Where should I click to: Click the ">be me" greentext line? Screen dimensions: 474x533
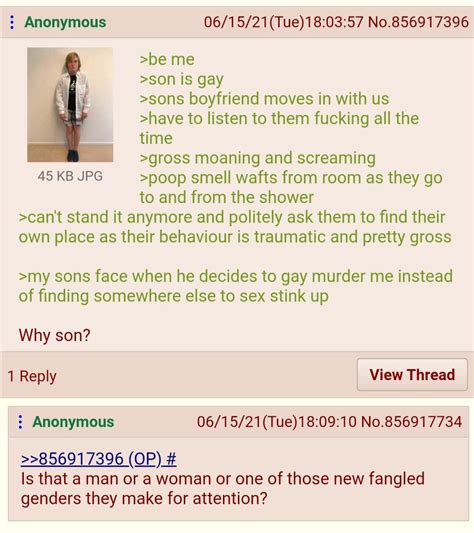[167, 59]
